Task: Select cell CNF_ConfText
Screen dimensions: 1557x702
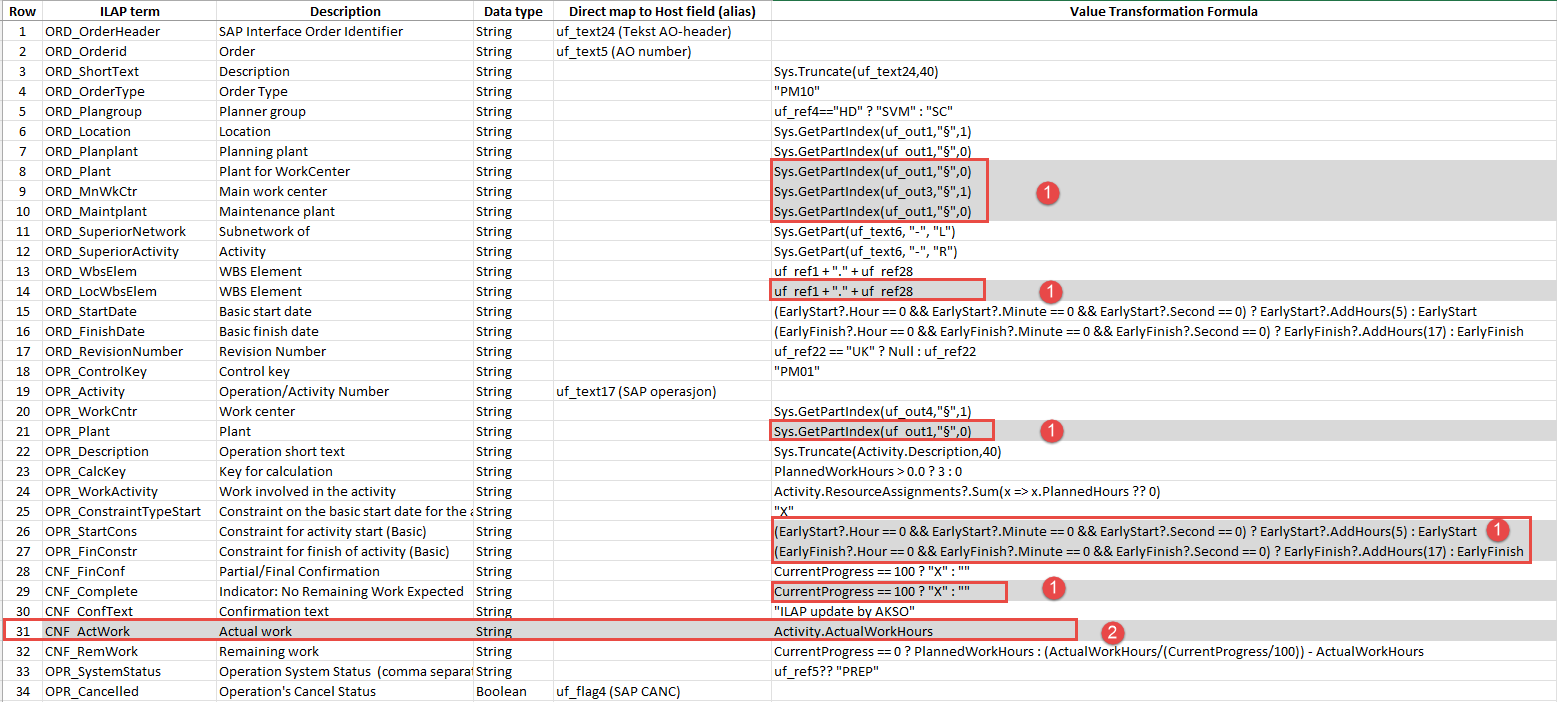Action: tap(129, 611)
